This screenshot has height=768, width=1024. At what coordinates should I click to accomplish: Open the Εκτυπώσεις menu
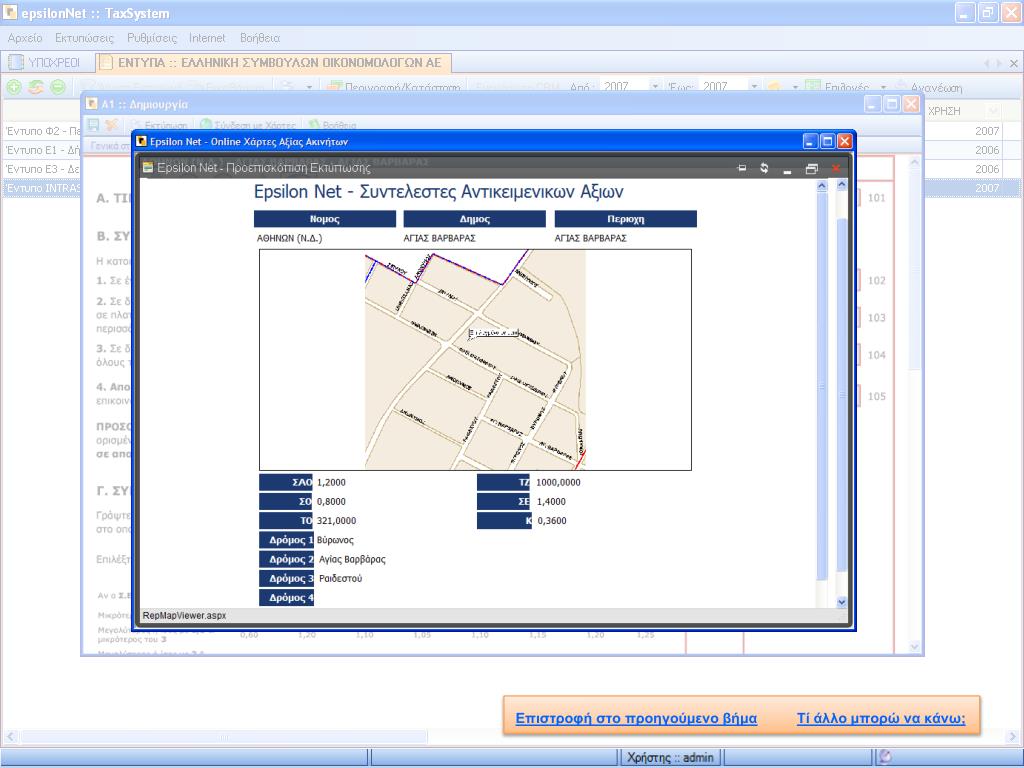click(84, 38)
